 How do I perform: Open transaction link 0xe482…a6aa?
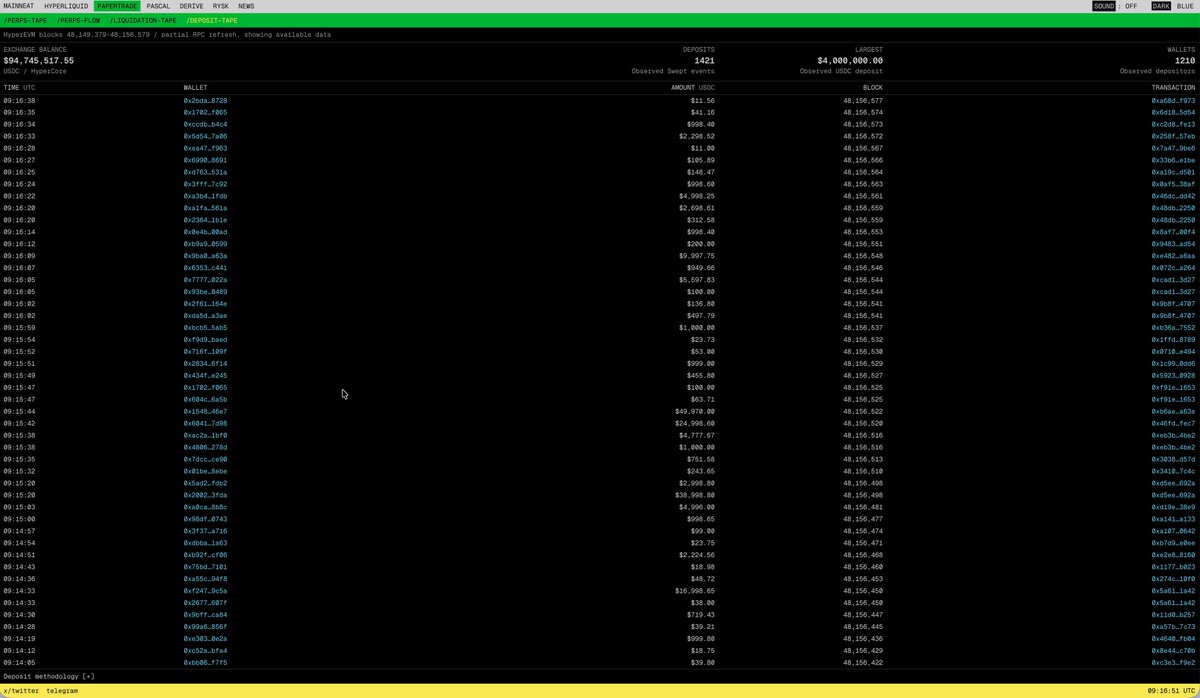1173,256
